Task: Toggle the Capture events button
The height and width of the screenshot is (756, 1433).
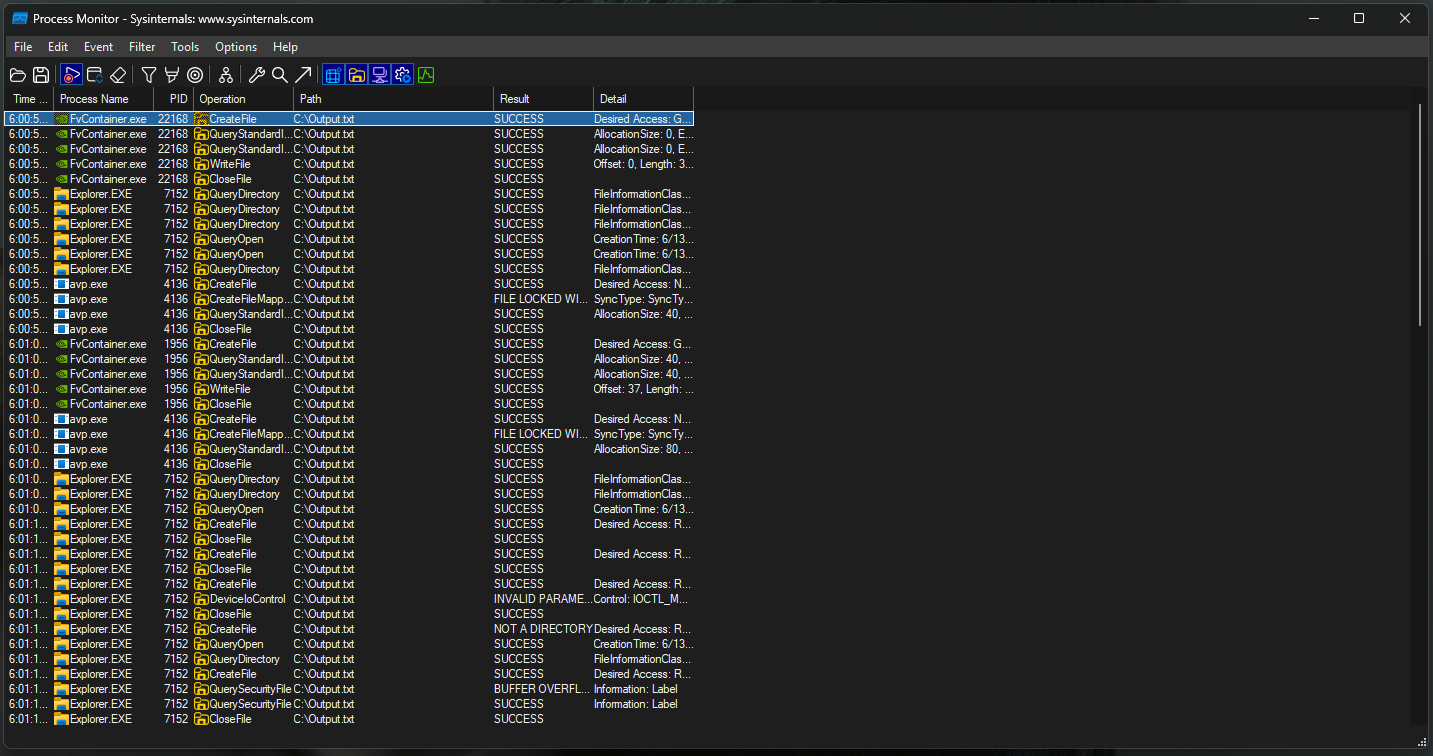Action: pyautogui.click(x=71, y=75)
